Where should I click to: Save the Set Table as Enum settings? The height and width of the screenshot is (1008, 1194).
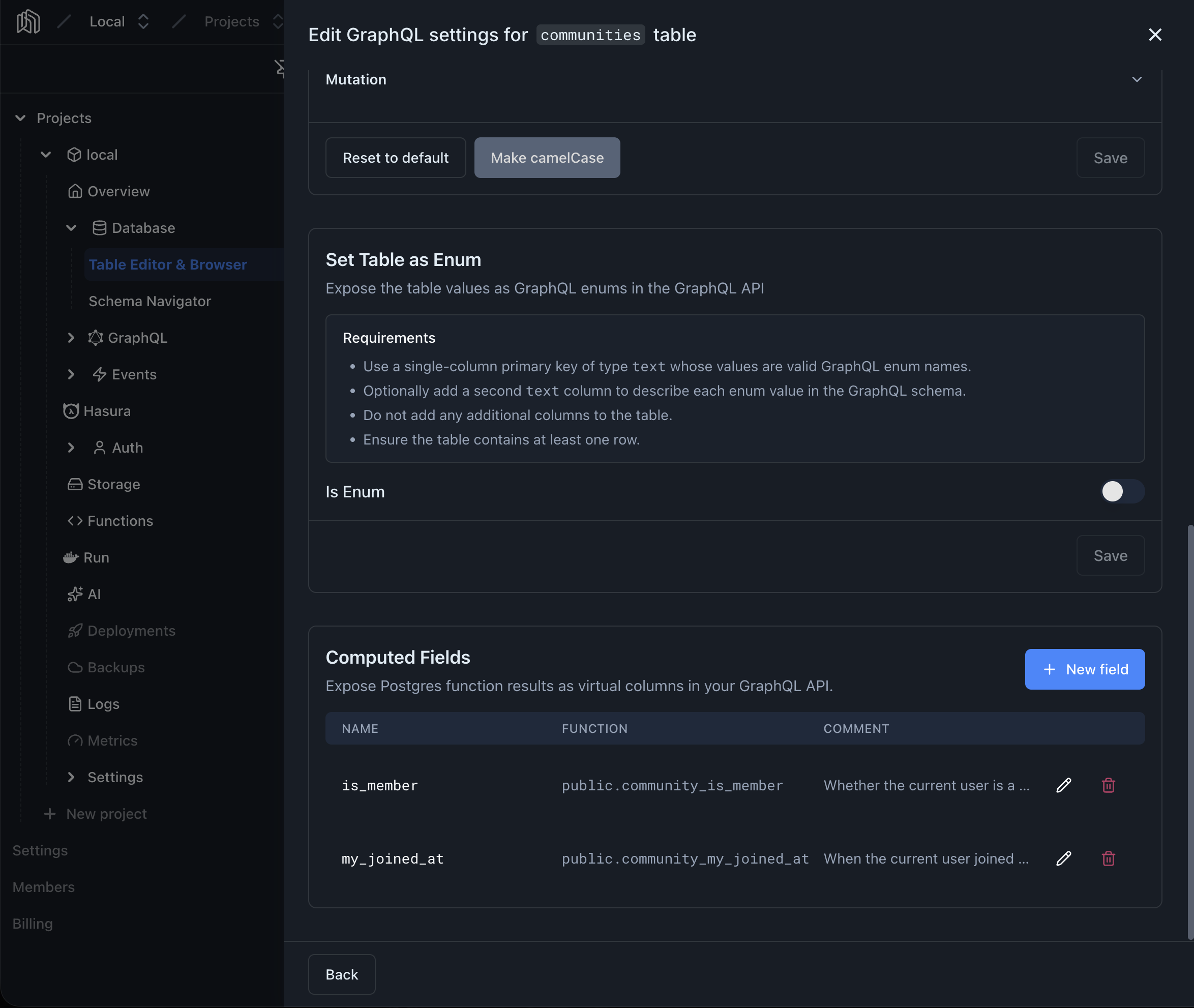1110,555
